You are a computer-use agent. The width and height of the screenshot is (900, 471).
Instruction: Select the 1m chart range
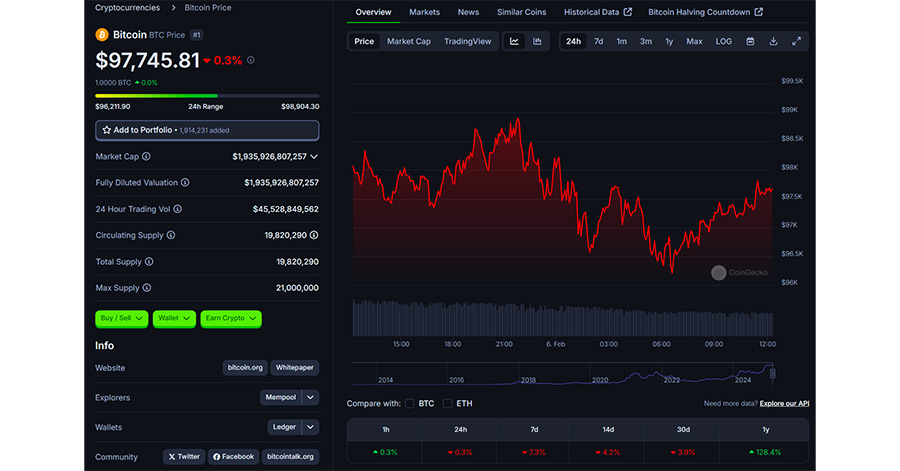pyautogui.click(x=622, y=41)
